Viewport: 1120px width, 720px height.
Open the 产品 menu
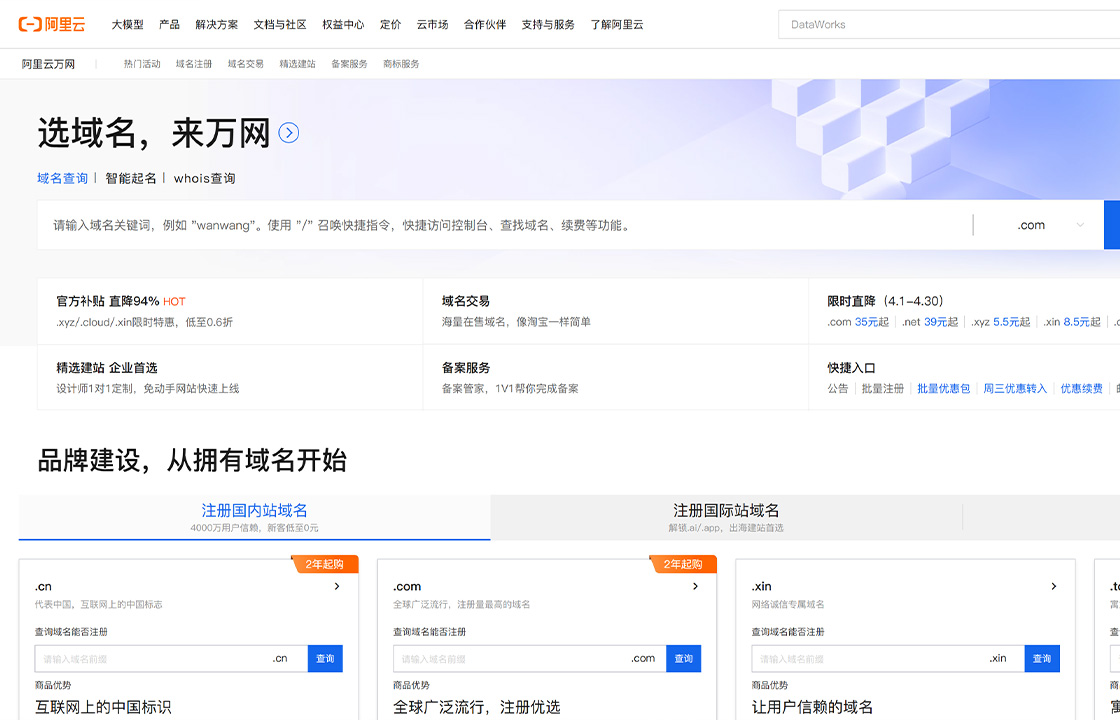[169, 24]
